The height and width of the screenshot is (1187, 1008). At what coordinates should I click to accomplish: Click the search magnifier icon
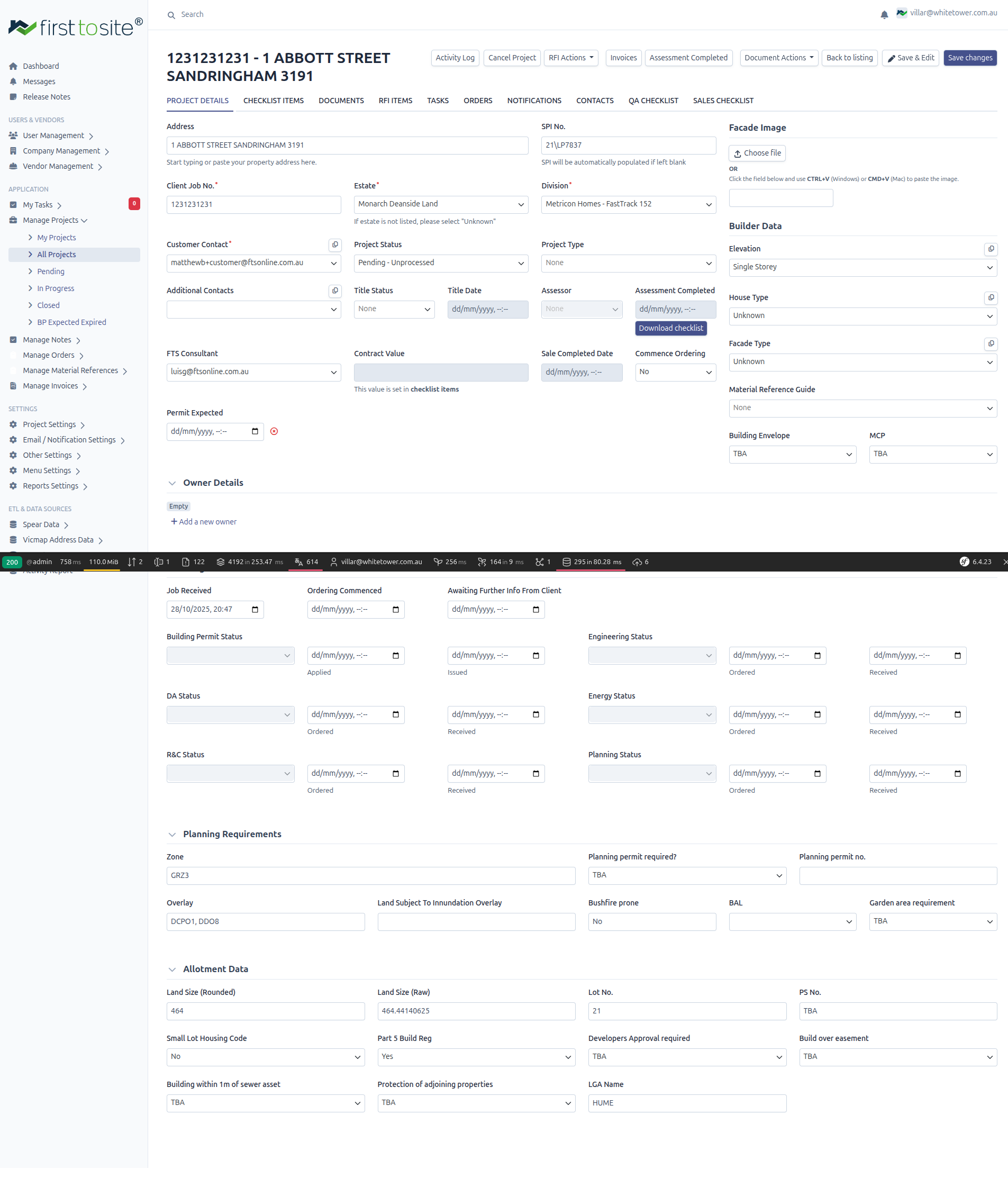(171, 15)
